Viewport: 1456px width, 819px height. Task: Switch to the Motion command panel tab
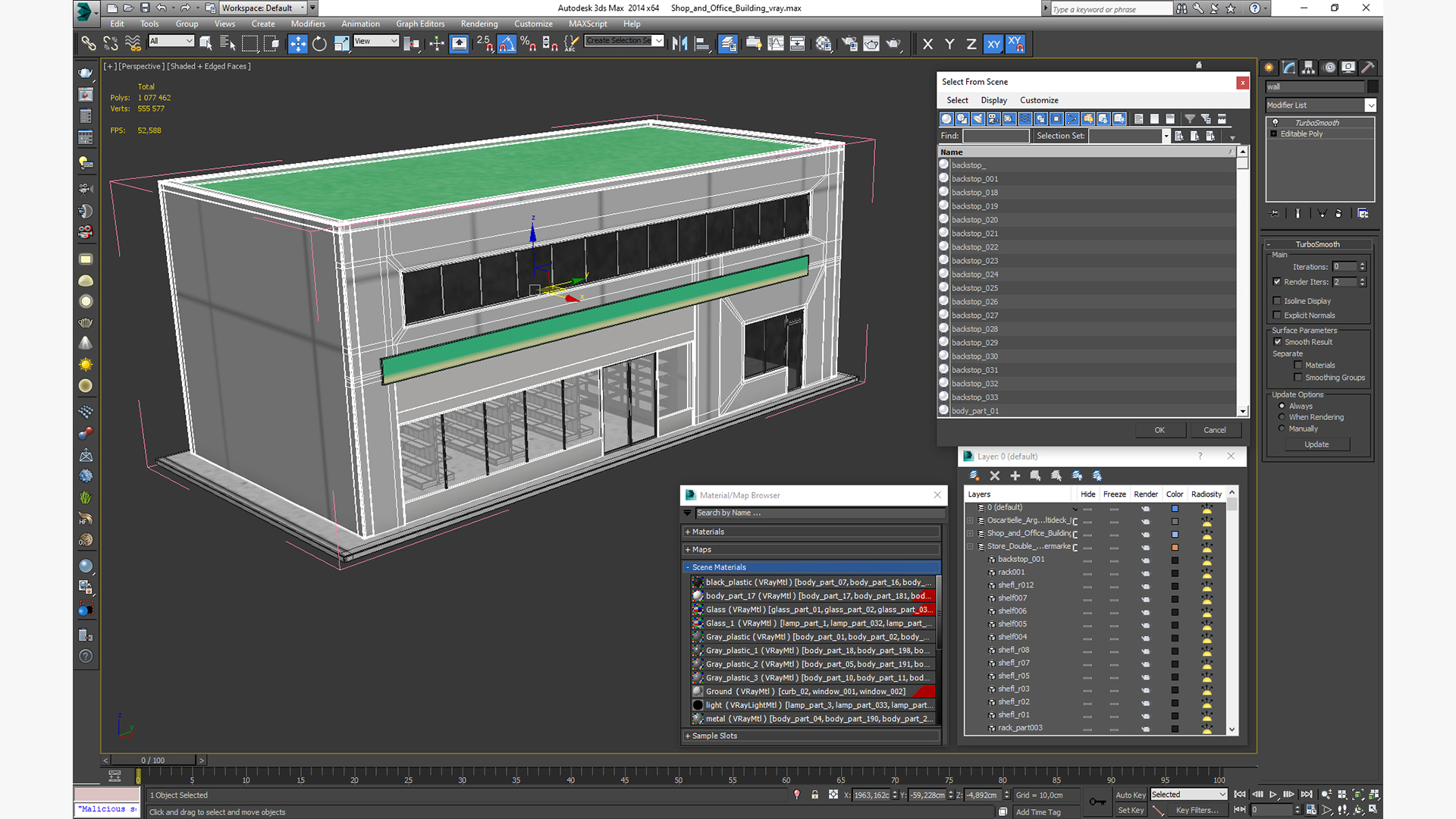1329,67
